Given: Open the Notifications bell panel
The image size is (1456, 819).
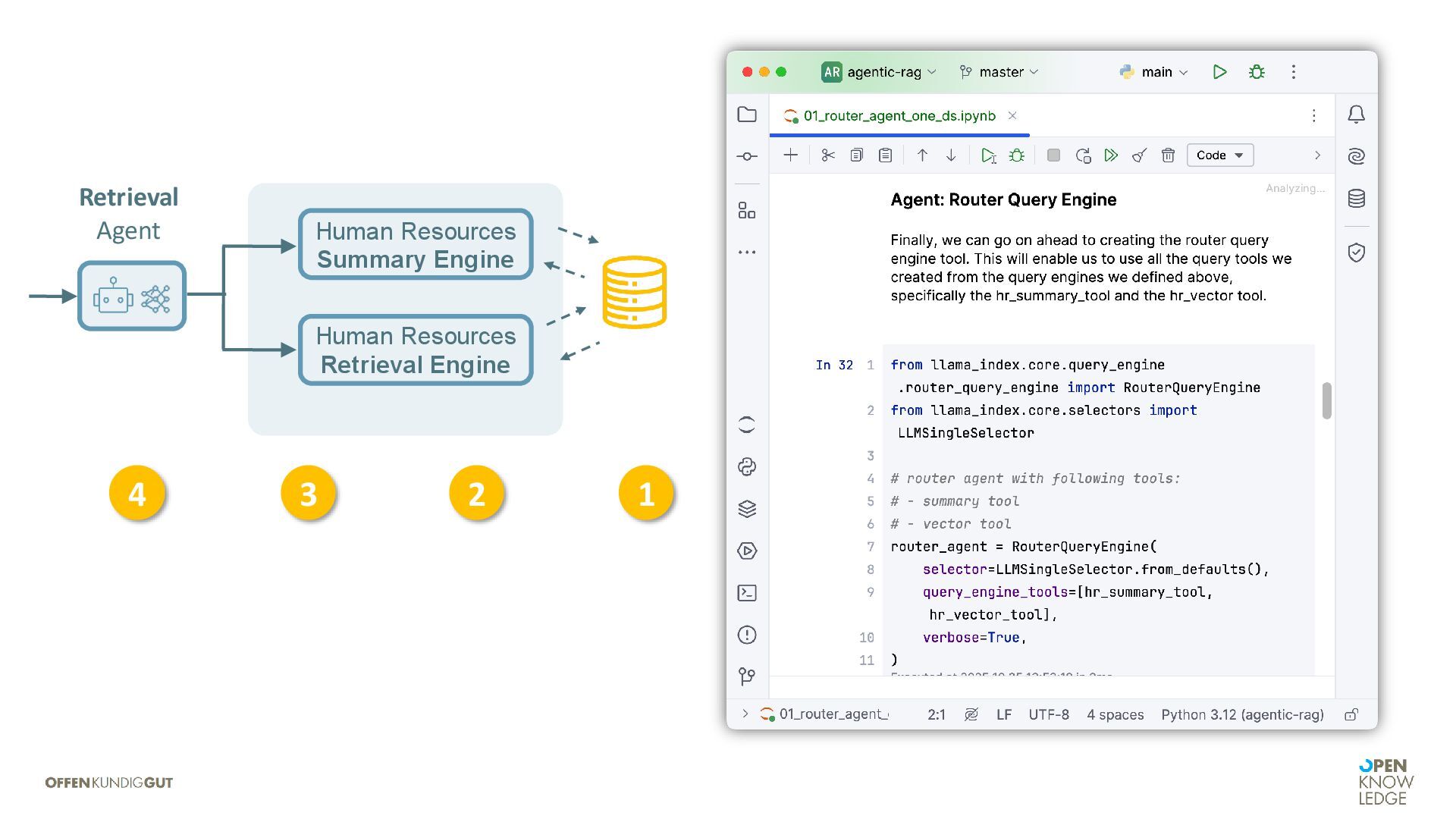Looking at the screenshot, I should point(1357,115).
